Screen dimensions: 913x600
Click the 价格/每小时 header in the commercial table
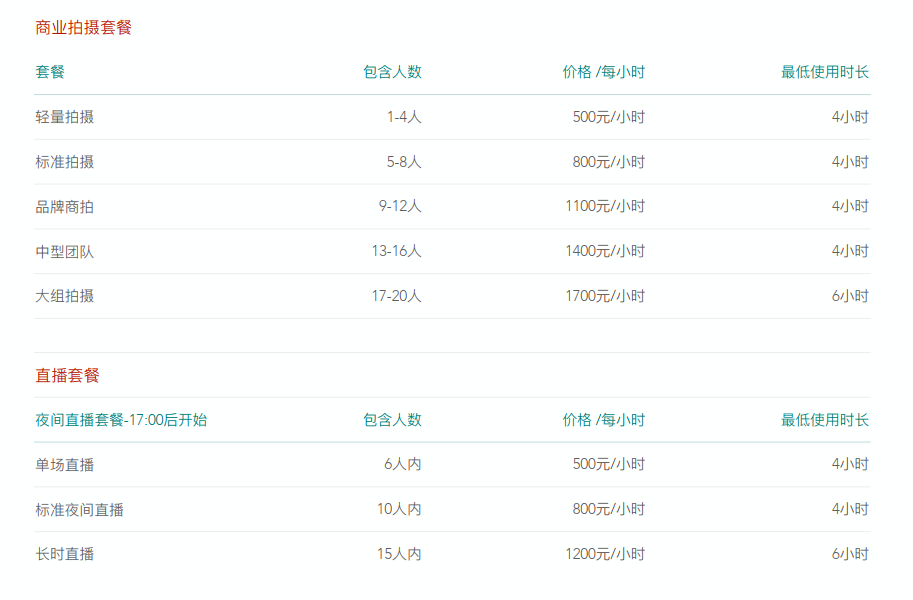pyautogui.click(x=603, y=72)
